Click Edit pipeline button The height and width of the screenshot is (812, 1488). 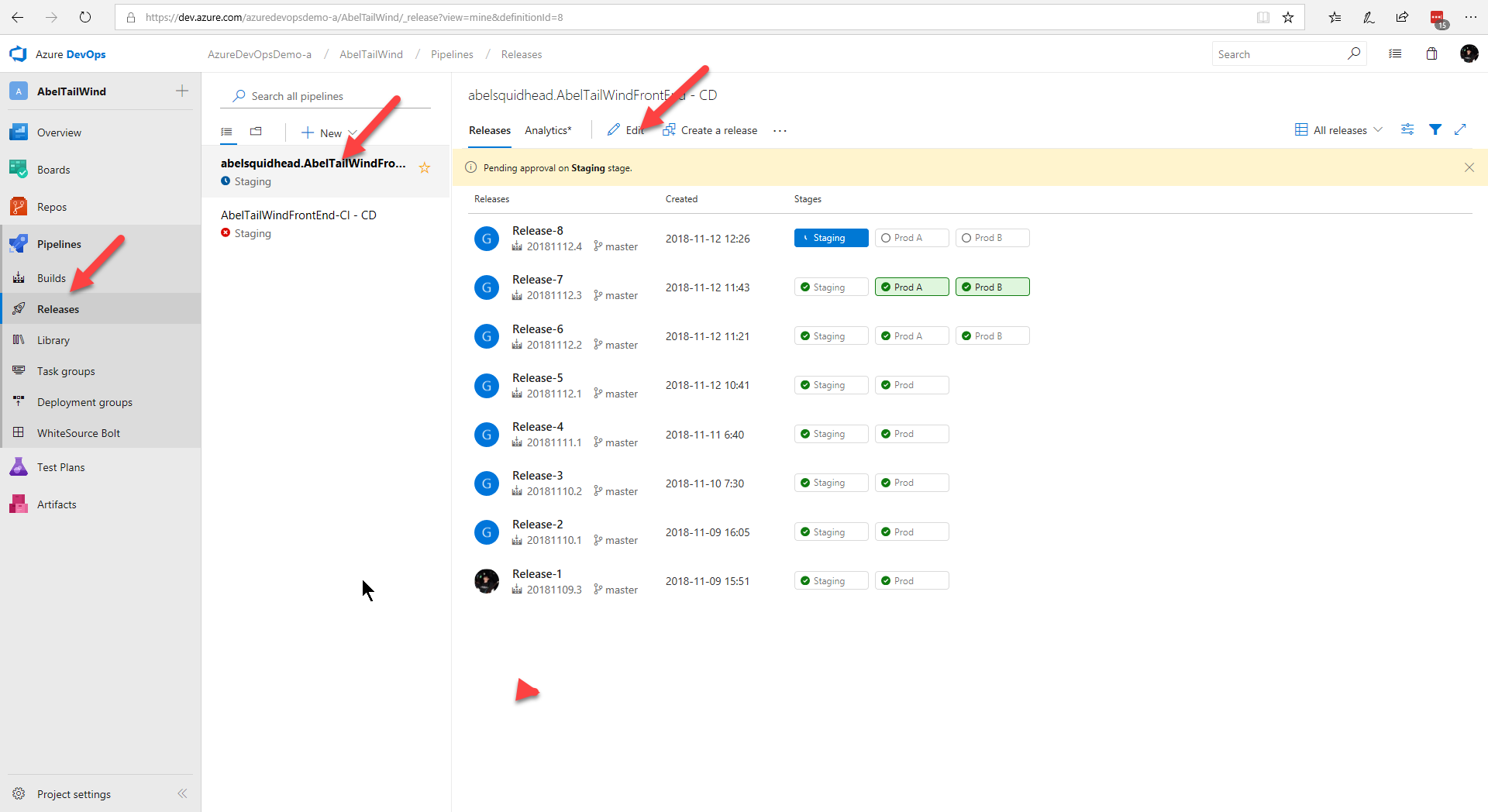(626, 130)
